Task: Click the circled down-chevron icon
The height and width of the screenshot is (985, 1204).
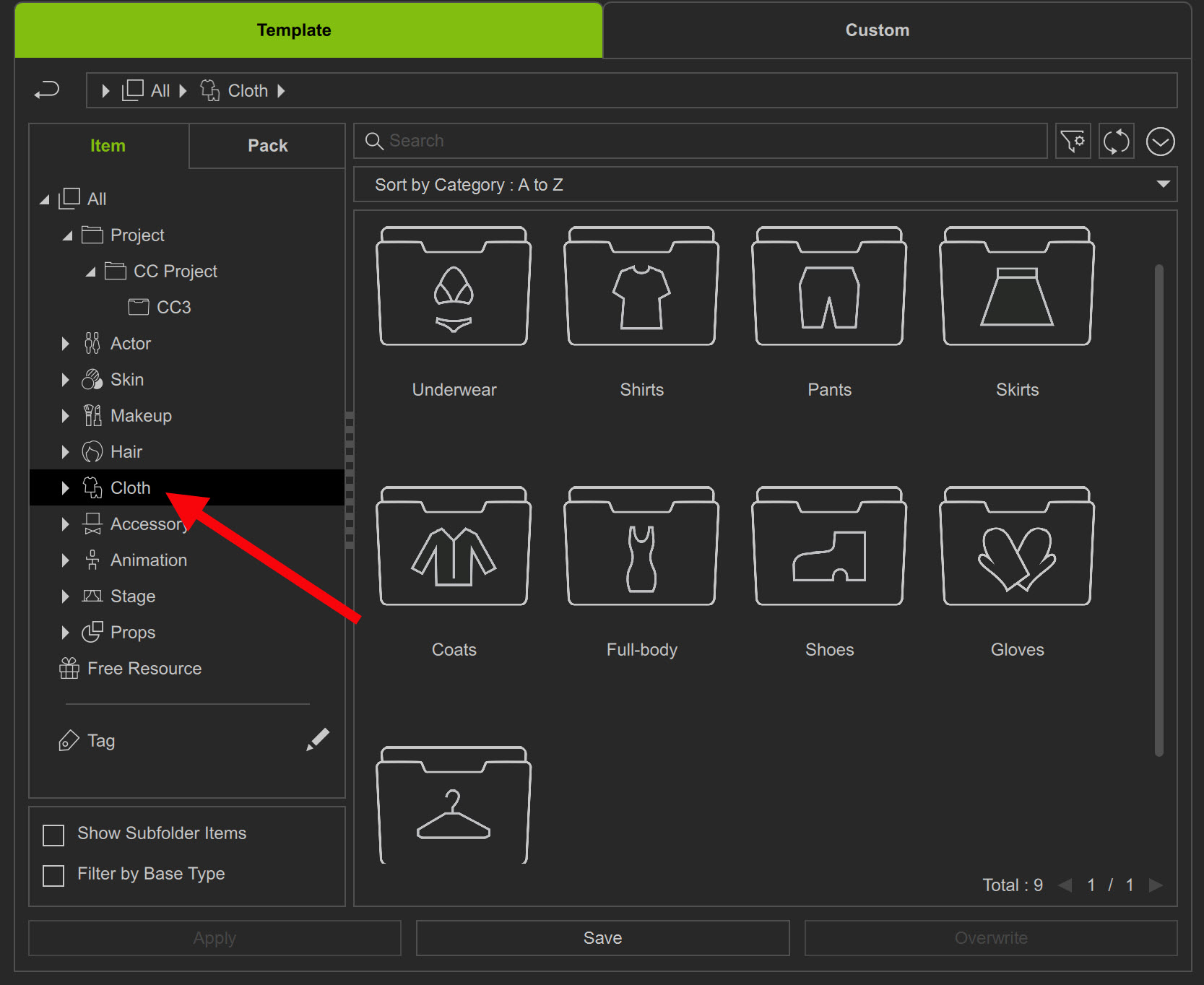Action: click(x=1161, y=142)
